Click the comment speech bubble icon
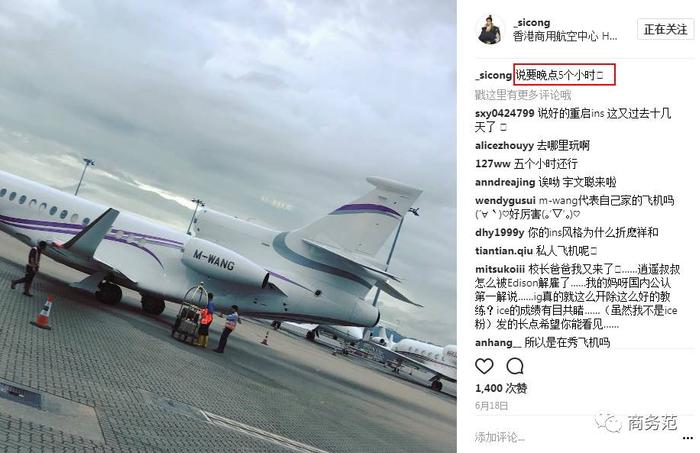This screenshot has width=700, height=453. pyautogui.click(x=515, y=366)
